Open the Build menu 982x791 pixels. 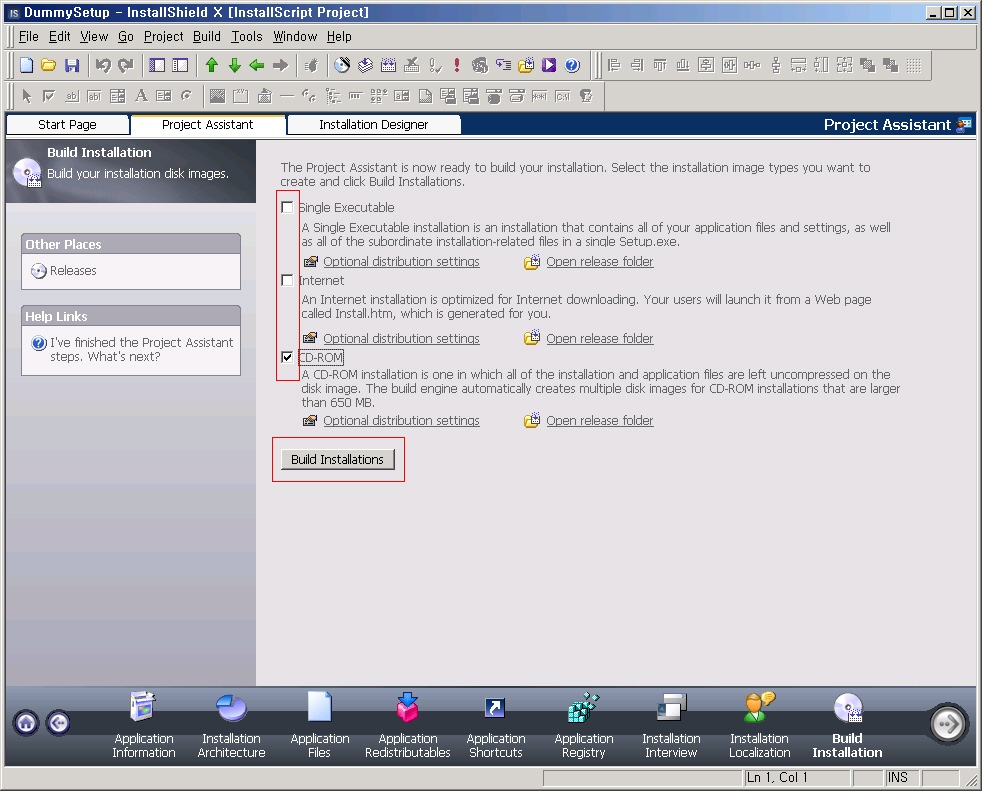pos(207,36)
